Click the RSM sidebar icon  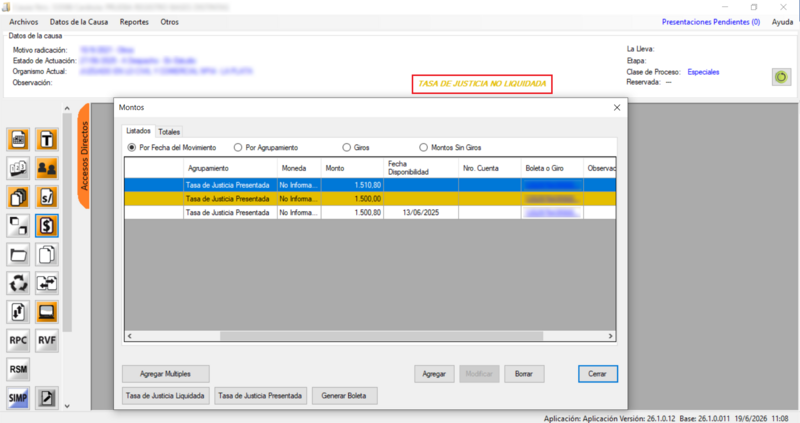coord(18,369)
